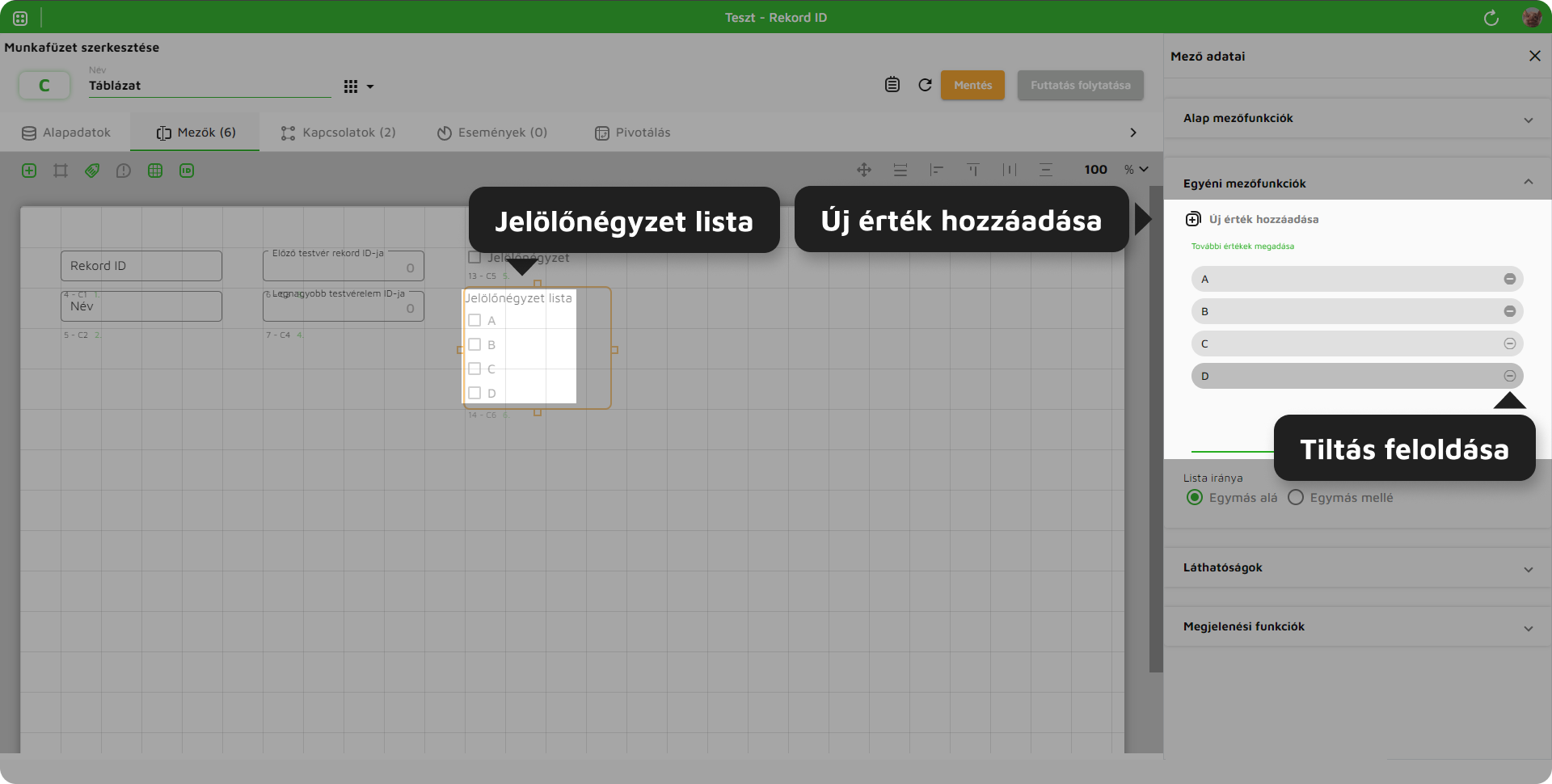This screenshot has height=784, width=1552.
Task: Show more tabs with right chevron
Action: (x=1132, y=133)
